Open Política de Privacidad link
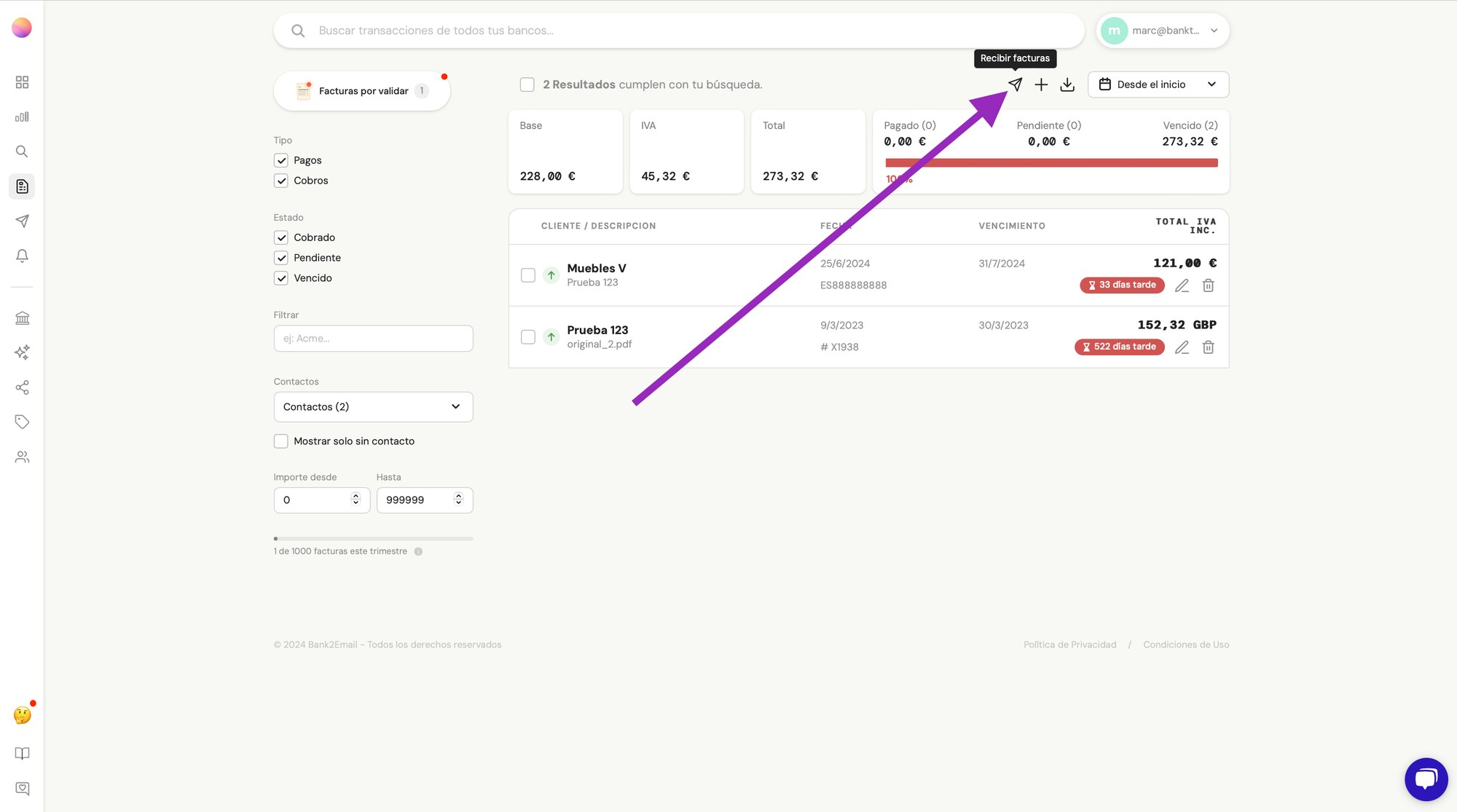Image resolution: width=1457 pixels, height=812 pixels. click(x=1069, y=645)
